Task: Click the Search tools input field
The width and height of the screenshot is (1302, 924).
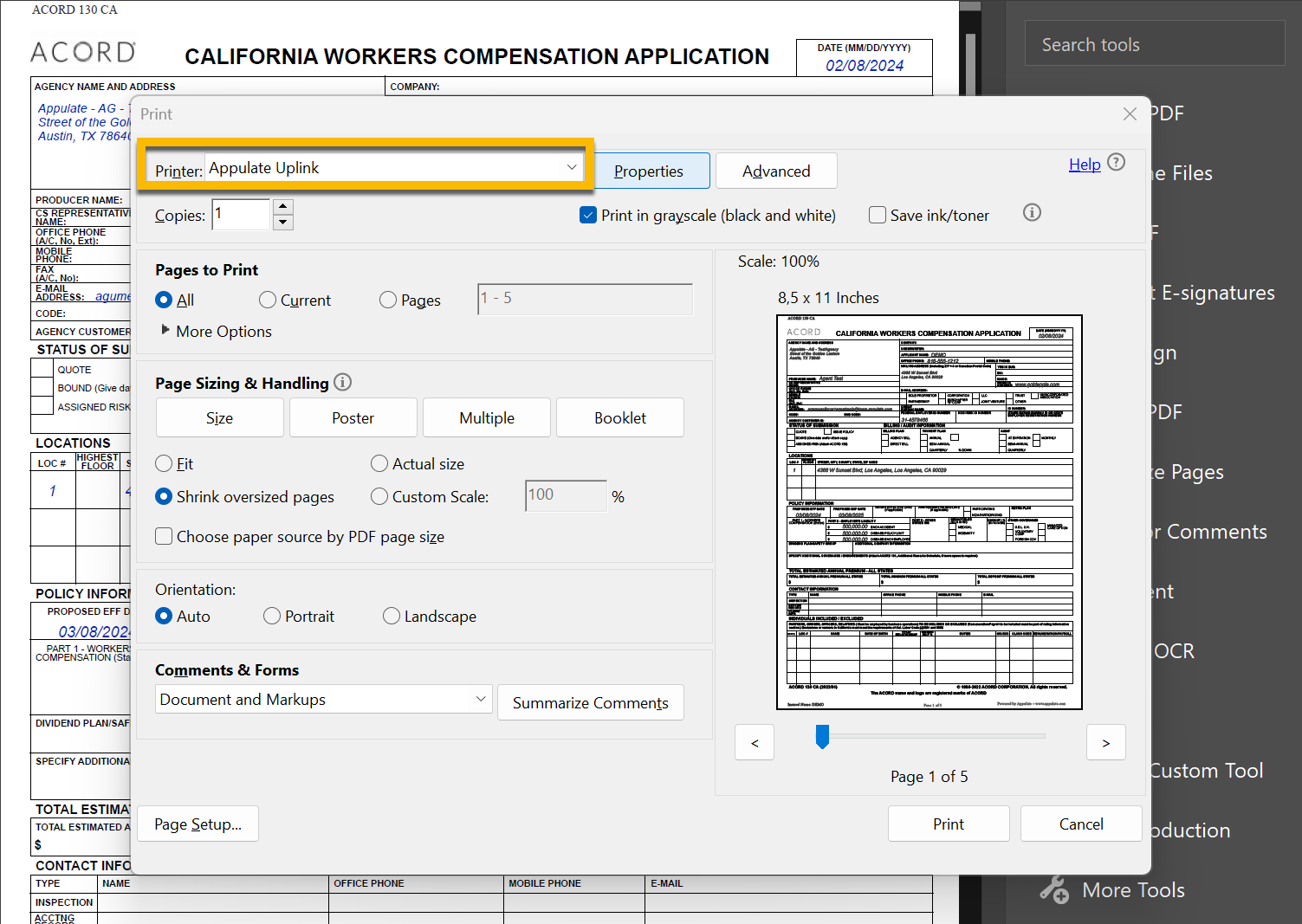Action: click(1154, 43)
